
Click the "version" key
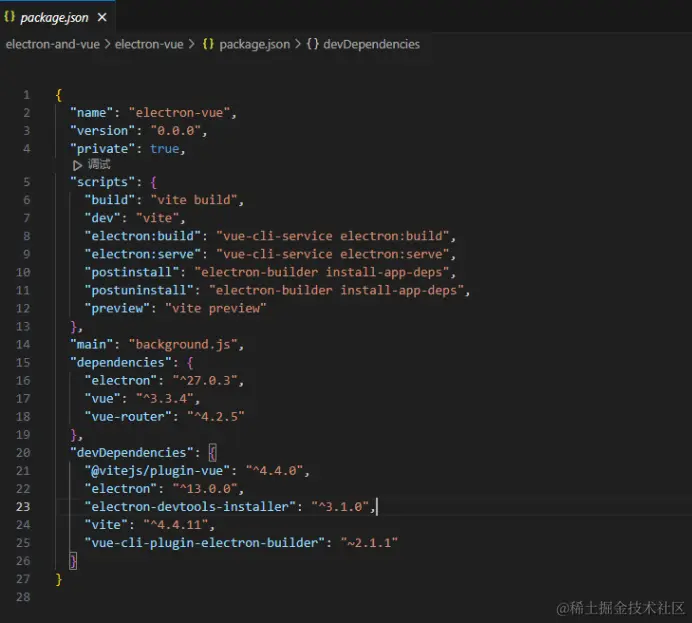point(102,131)
